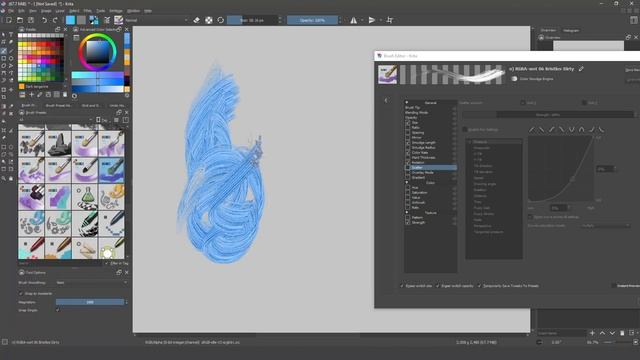Select the Text tool in toolbox
640x360 pixels.
click(x=11, y=35)
